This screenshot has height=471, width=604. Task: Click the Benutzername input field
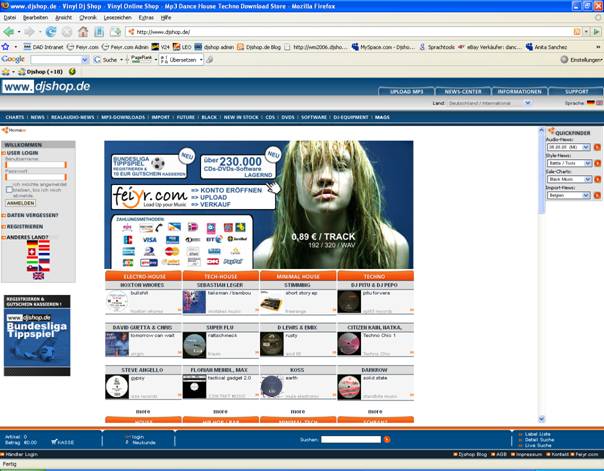(x=35, y=164)
